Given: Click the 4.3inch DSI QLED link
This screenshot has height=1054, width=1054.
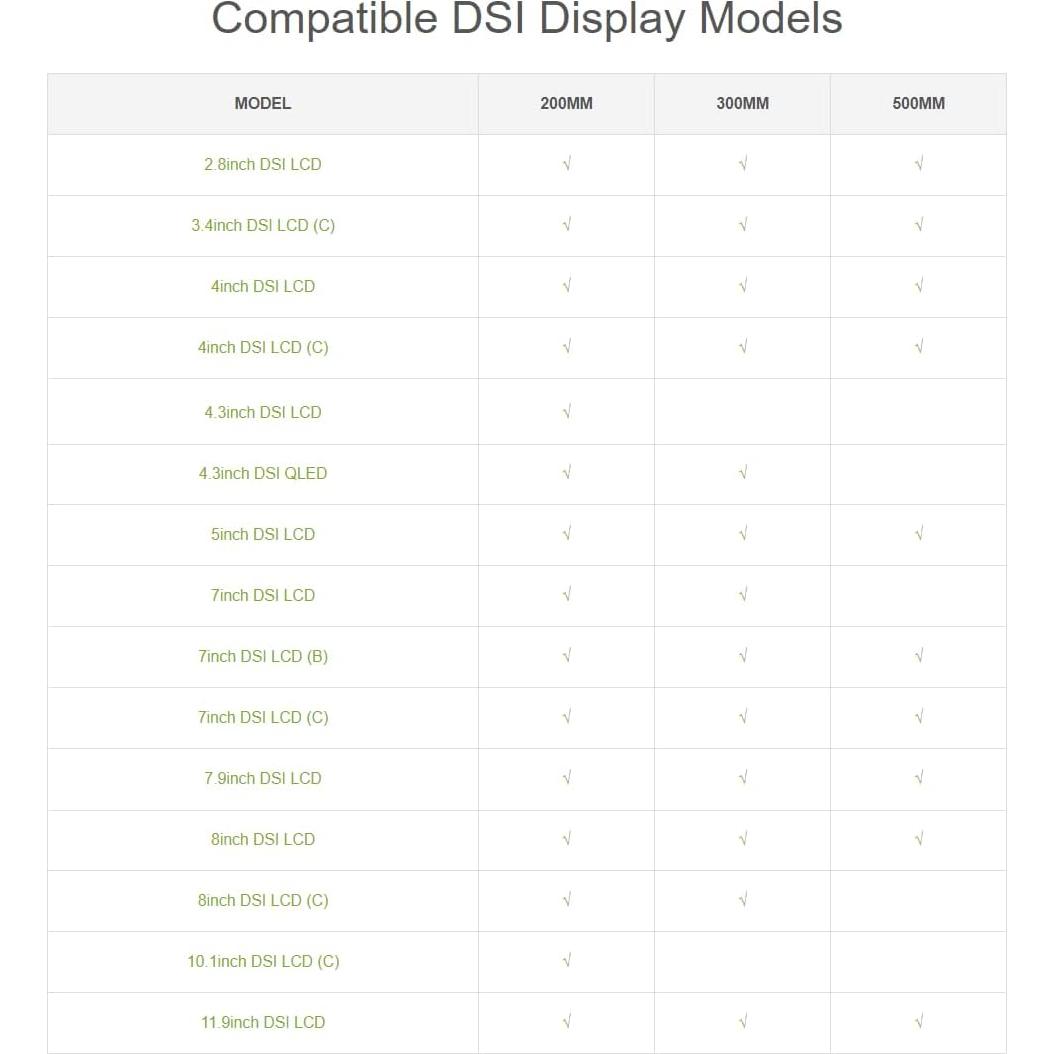Looking at the screenshot, I should [x=263, y=473].
